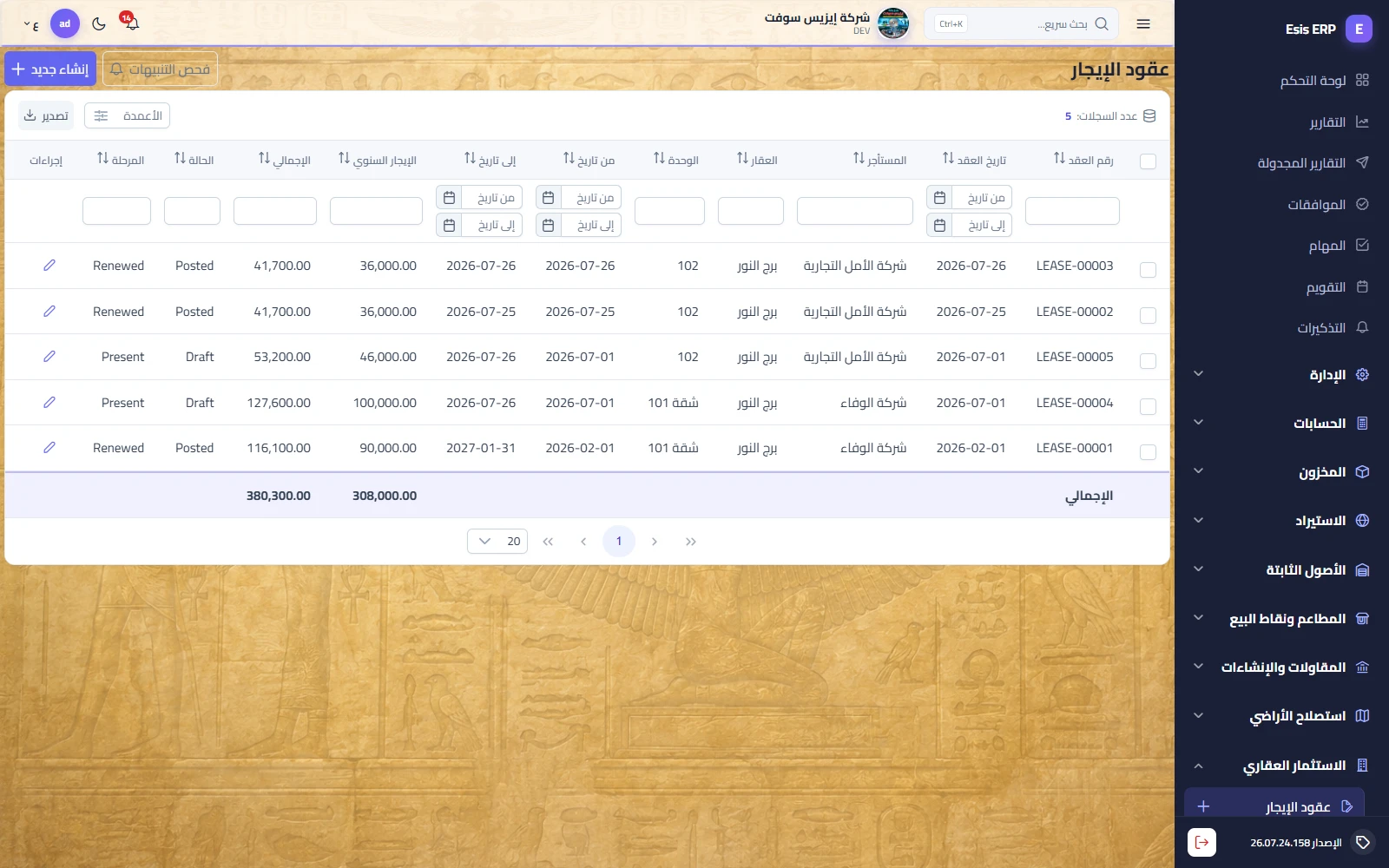This screenshot has height=868, width=1389.
Task: Open المهام in sidebar
Action: [1281, 246]
